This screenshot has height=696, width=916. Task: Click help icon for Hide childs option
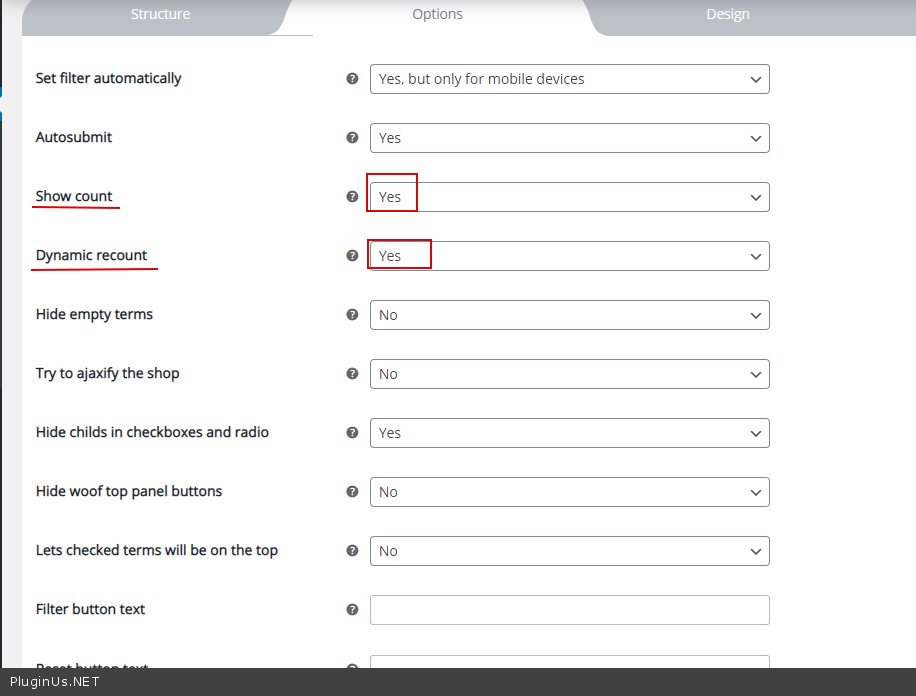tap(352, 432)
